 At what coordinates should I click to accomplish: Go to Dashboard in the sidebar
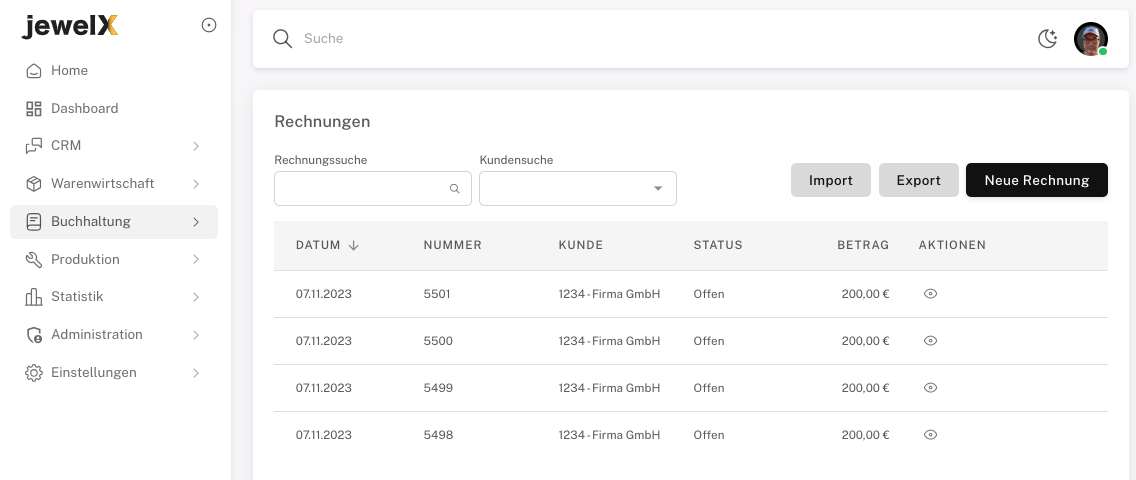pos(84,108)
